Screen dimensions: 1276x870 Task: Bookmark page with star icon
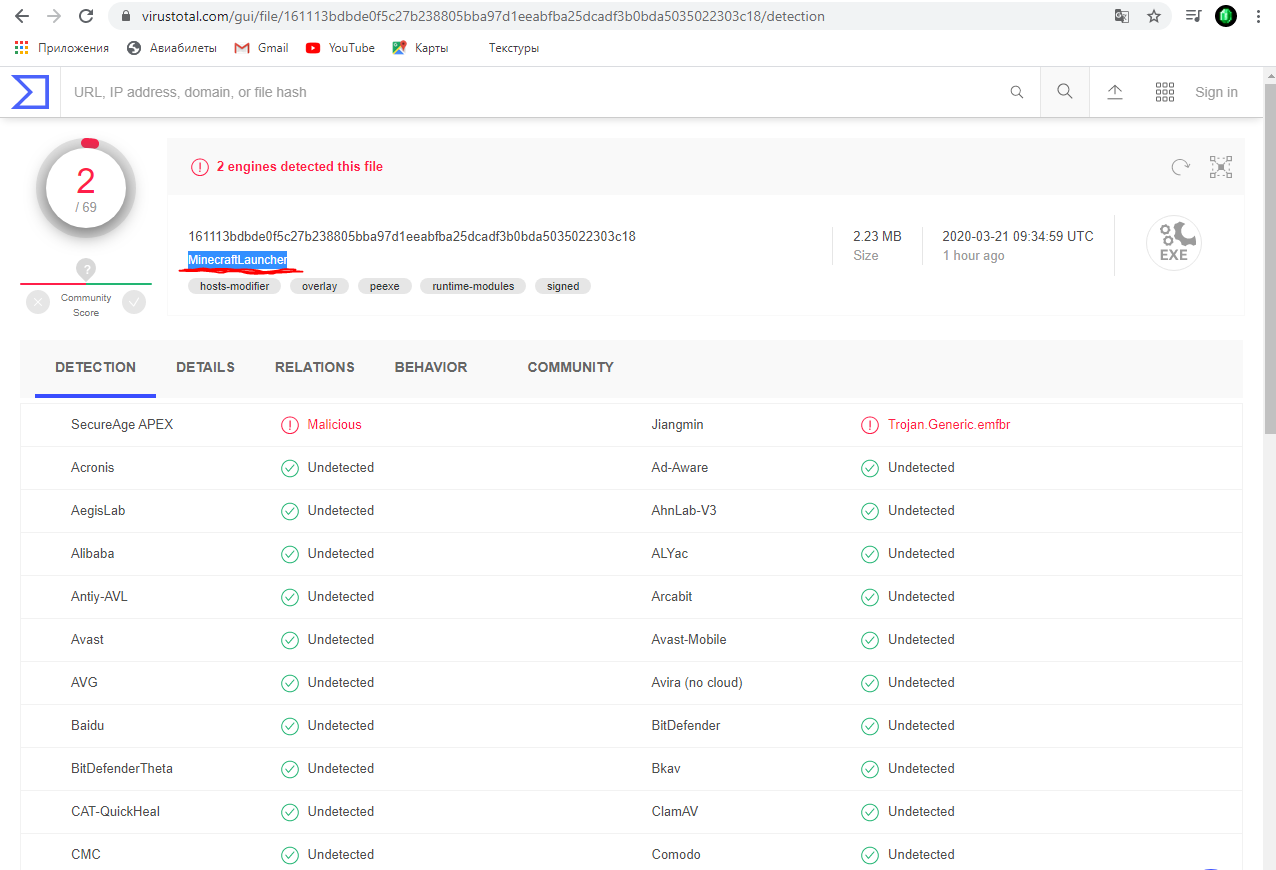click(1154, 16)
